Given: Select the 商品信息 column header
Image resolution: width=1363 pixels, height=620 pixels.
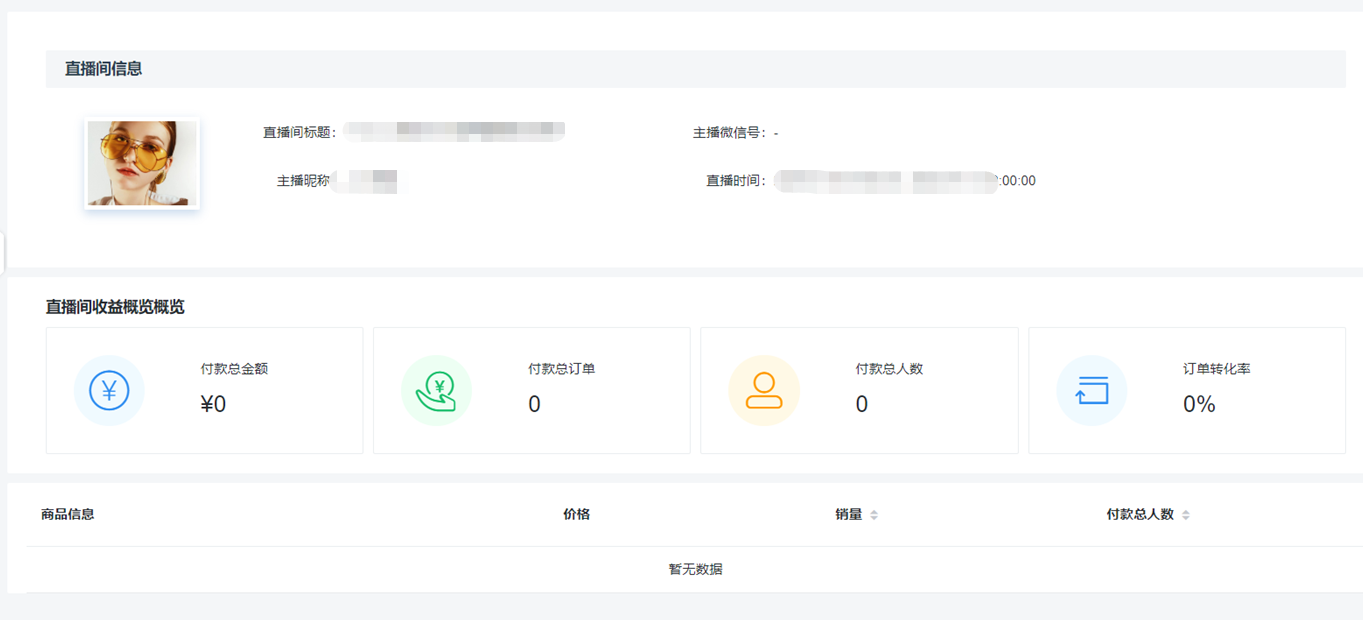Looking at the screenshot, I should coord(68,514).
